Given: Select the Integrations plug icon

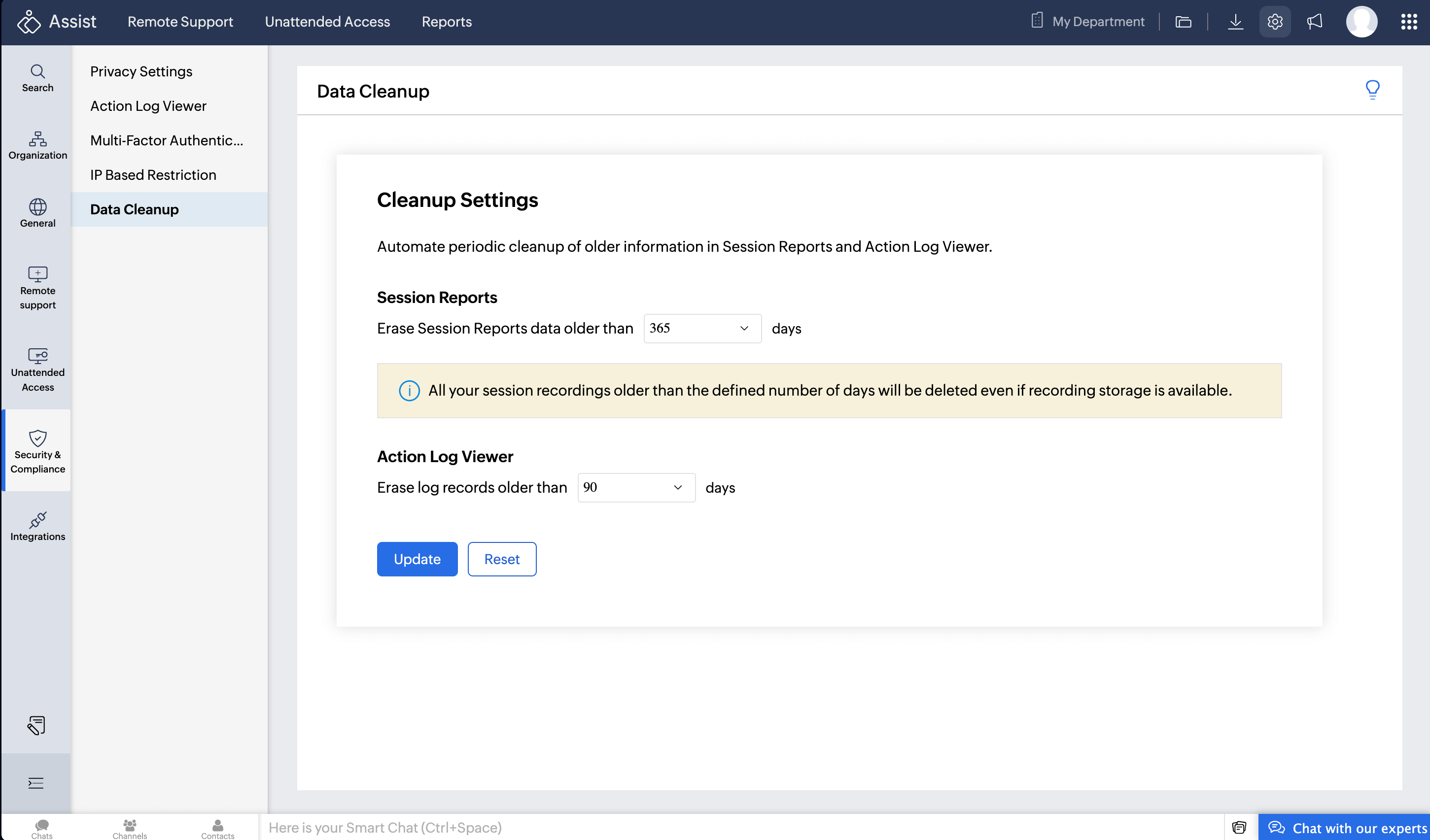Looking at the screenshot, I should click(37, 526).
